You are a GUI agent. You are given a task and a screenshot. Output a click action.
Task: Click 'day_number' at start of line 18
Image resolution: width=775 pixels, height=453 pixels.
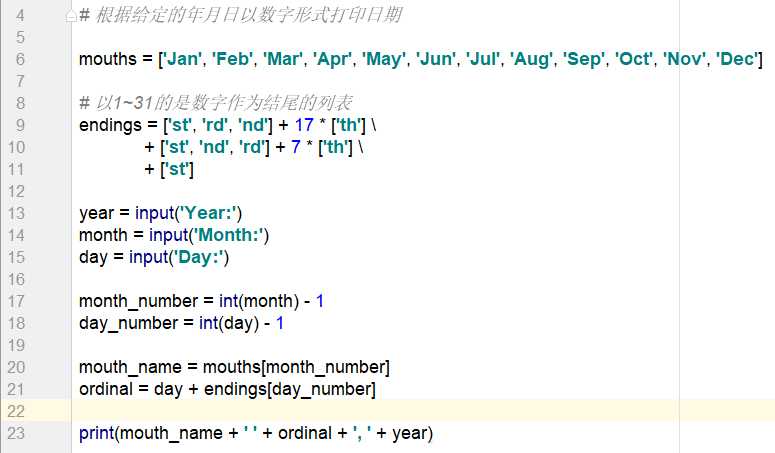click(x=129, y=324)
